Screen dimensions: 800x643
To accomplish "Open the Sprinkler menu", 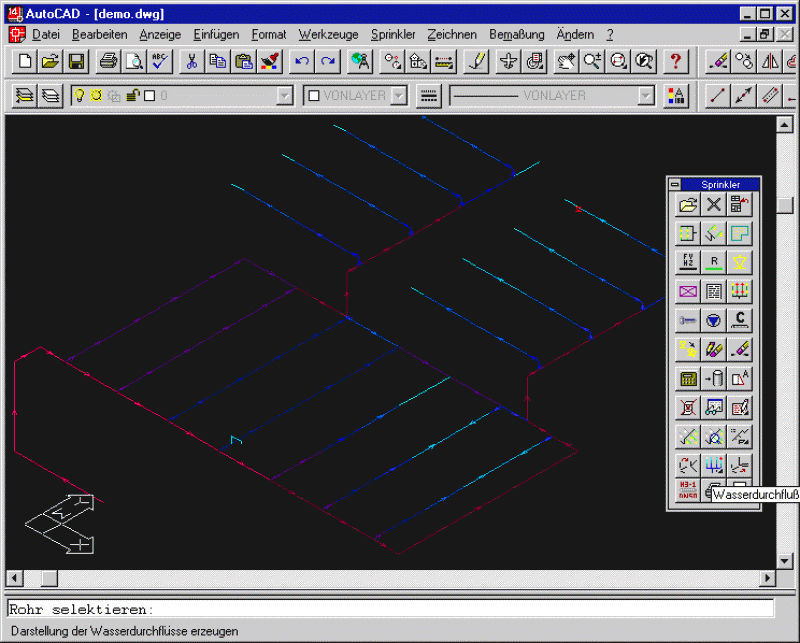I will tap(392, 33).
